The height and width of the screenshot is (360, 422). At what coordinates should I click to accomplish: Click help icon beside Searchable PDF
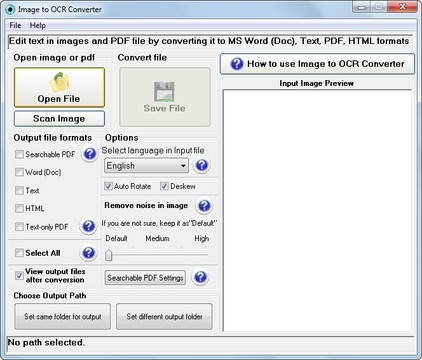[90, 154]
